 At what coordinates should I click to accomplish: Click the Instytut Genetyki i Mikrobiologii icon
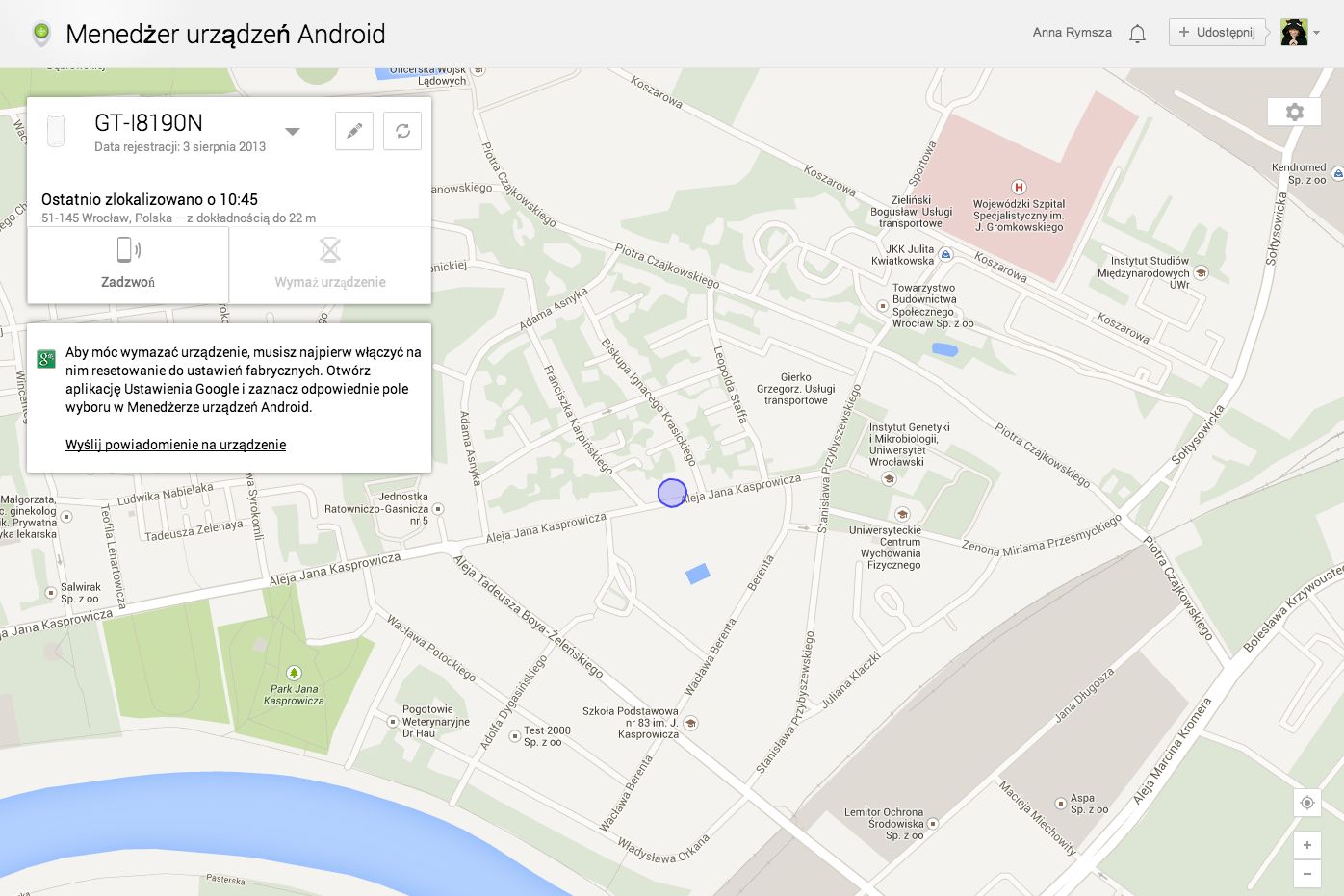tap(889, 478)
